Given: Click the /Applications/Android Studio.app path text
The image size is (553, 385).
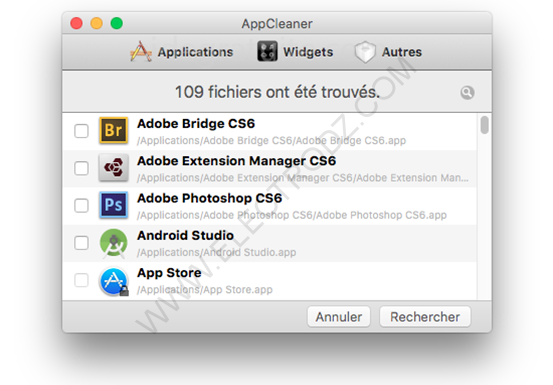Looking at the screenshot, I should (217, 252).
